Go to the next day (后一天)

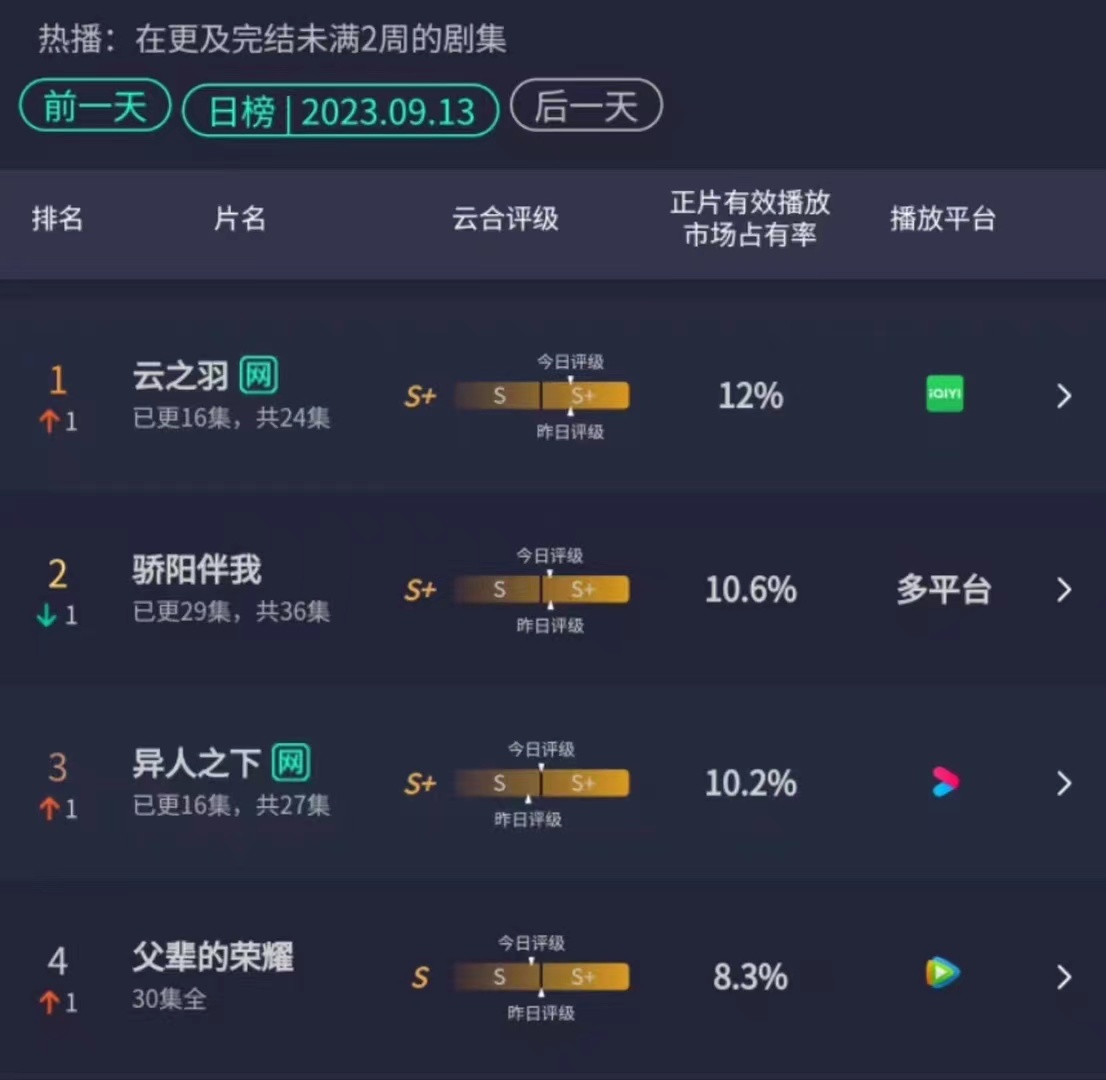(586, 105)
